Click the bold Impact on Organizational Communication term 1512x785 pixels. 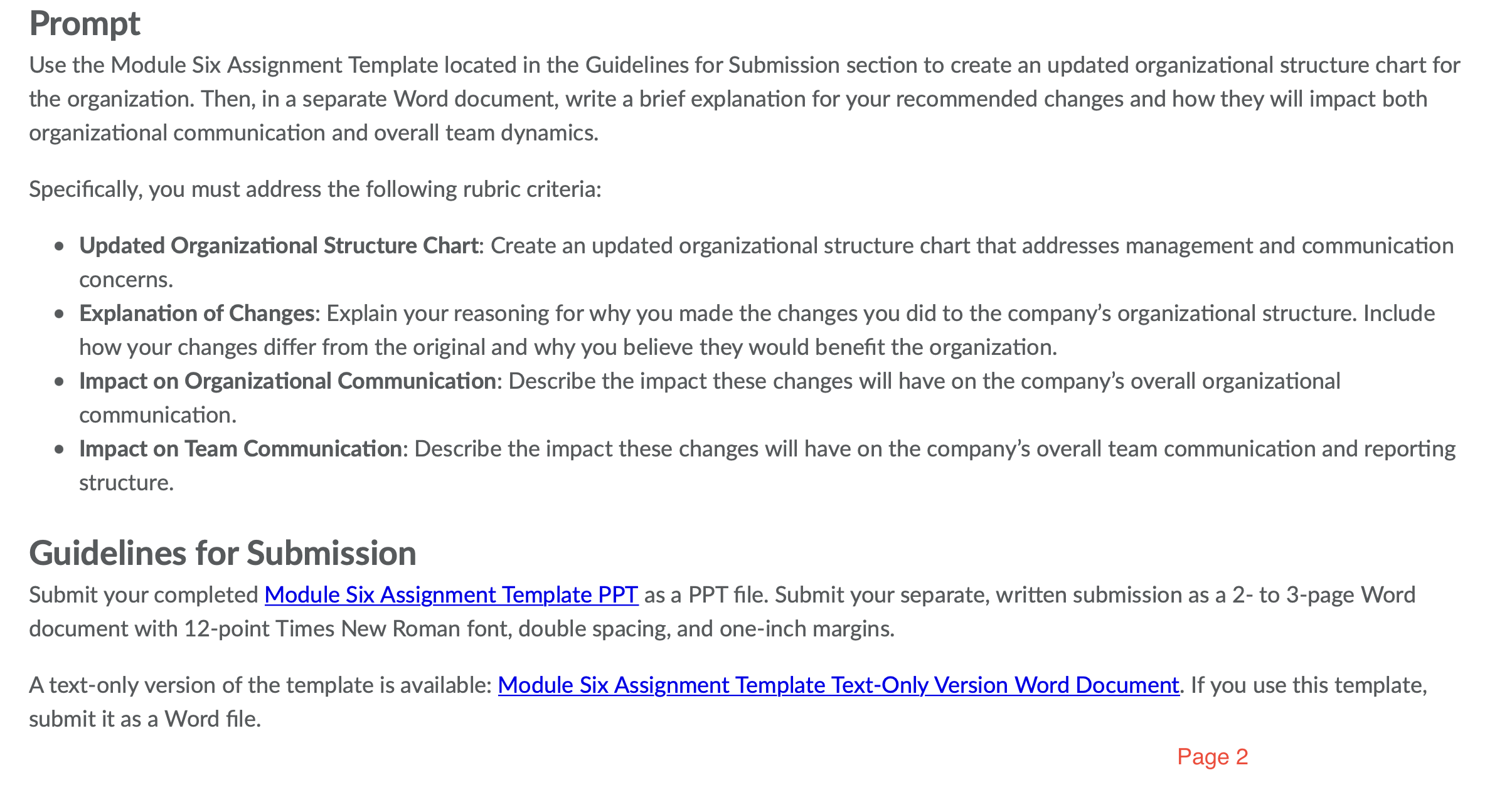coord(287,381)
